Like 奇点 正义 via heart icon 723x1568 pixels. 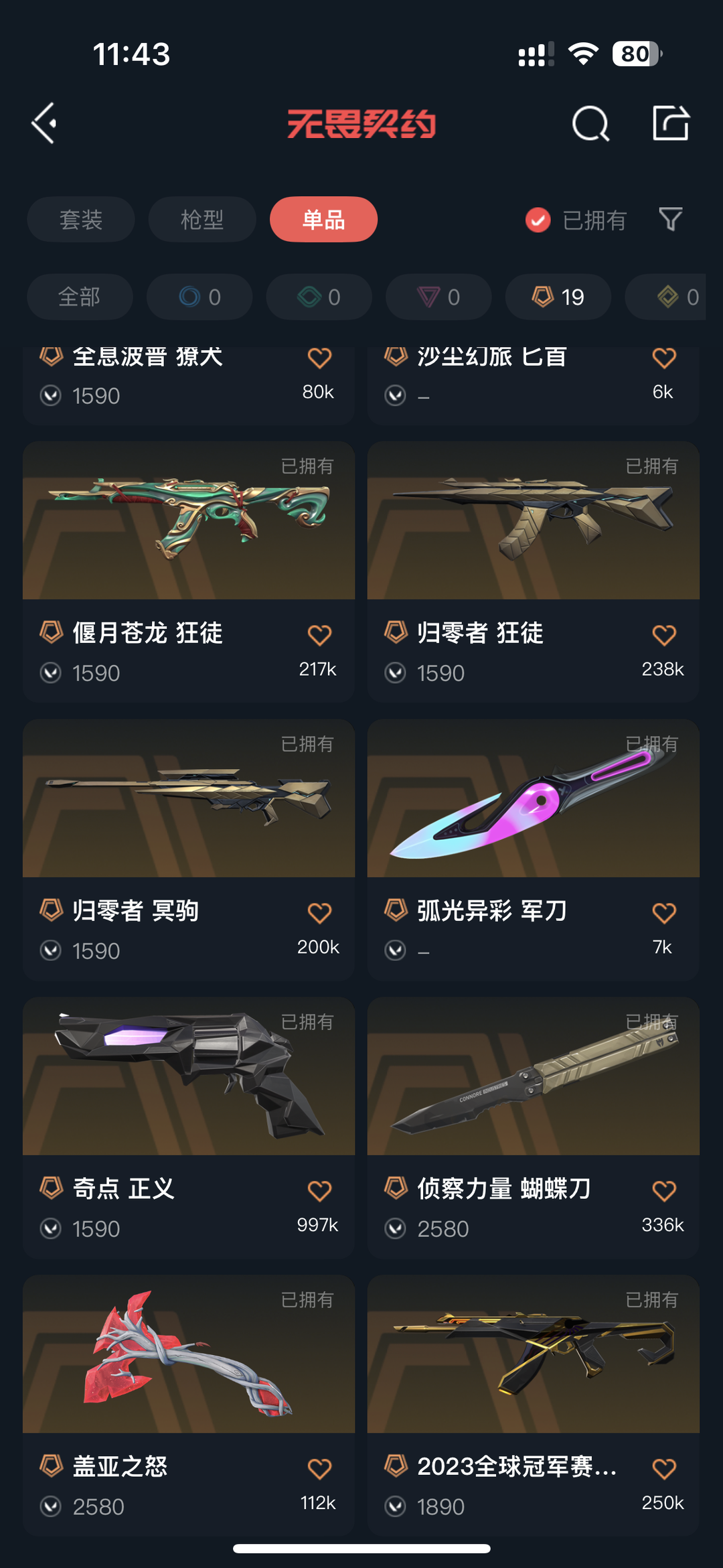(319, 1190)
